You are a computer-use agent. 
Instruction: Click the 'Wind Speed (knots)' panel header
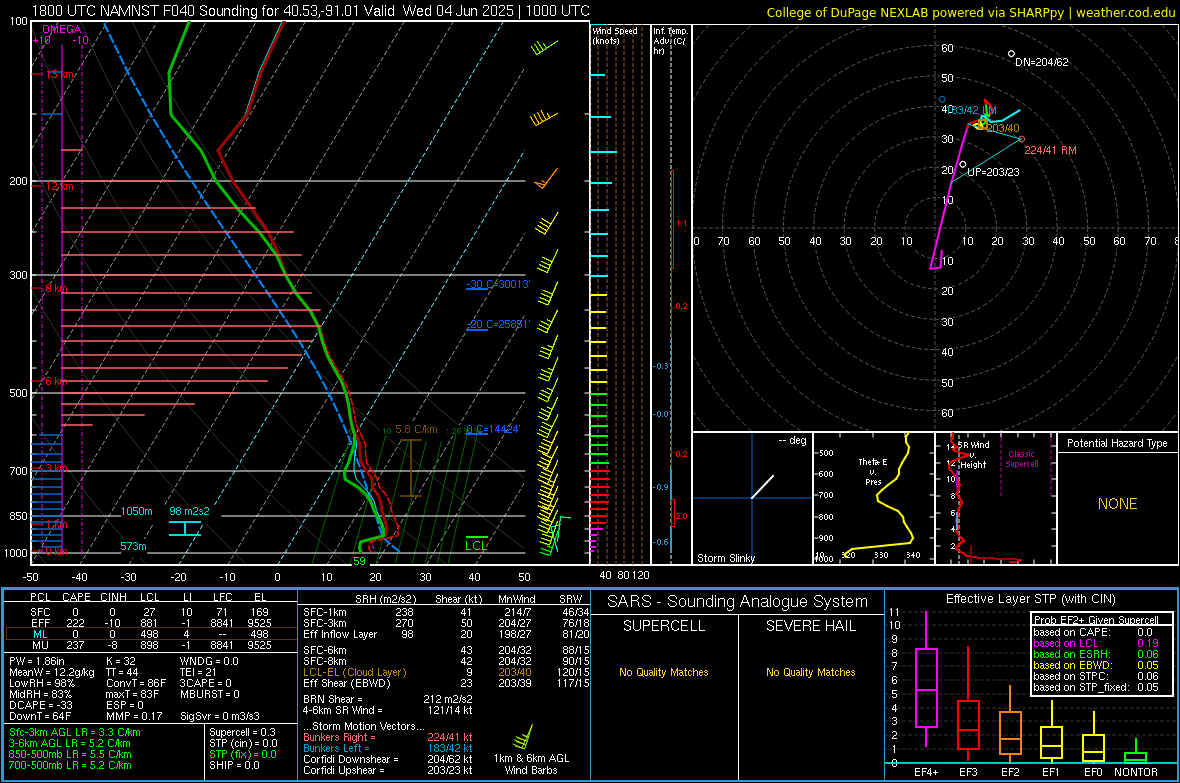tap(615, 35)
